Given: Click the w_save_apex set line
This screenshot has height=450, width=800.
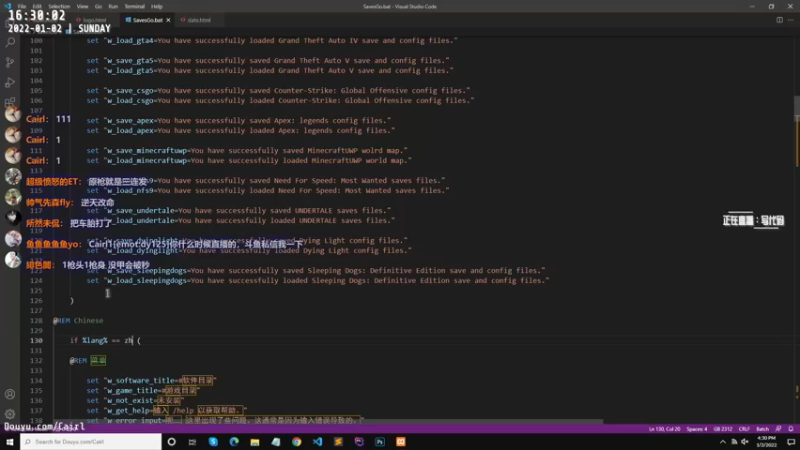Looking at the screenshot, I should click(239, 120).
